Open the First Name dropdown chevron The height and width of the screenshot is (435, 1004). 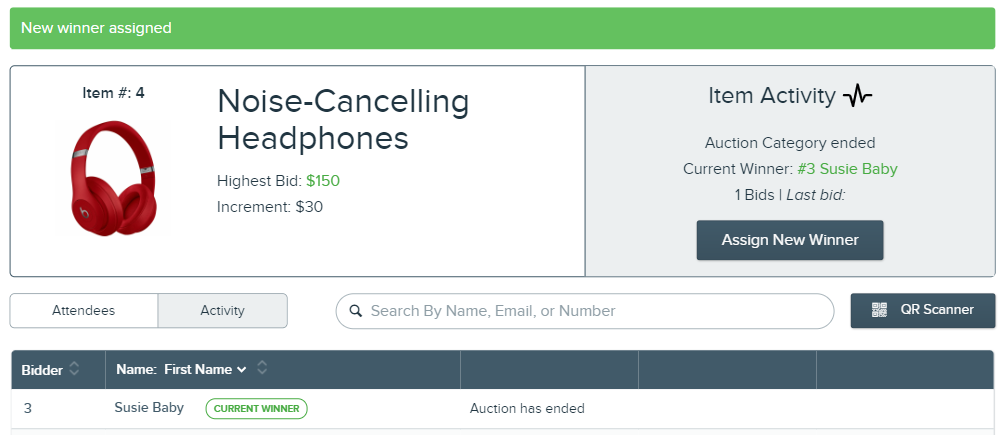click(x=241, y=370)
